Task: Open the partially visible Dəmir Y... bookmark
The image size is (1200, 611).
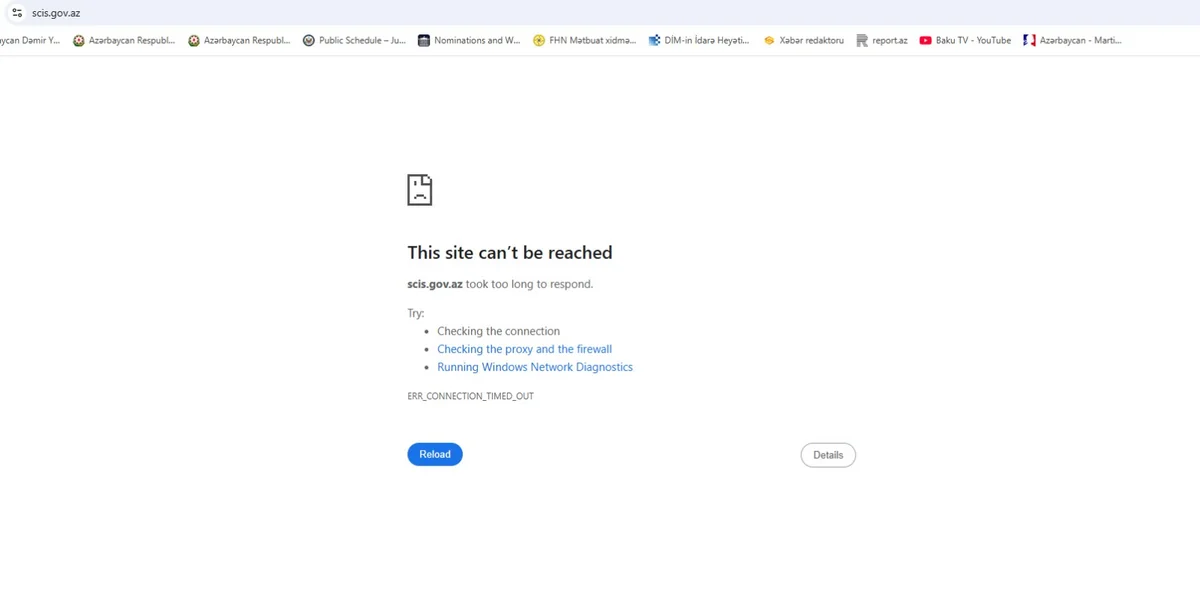Action: click(30, 41)
